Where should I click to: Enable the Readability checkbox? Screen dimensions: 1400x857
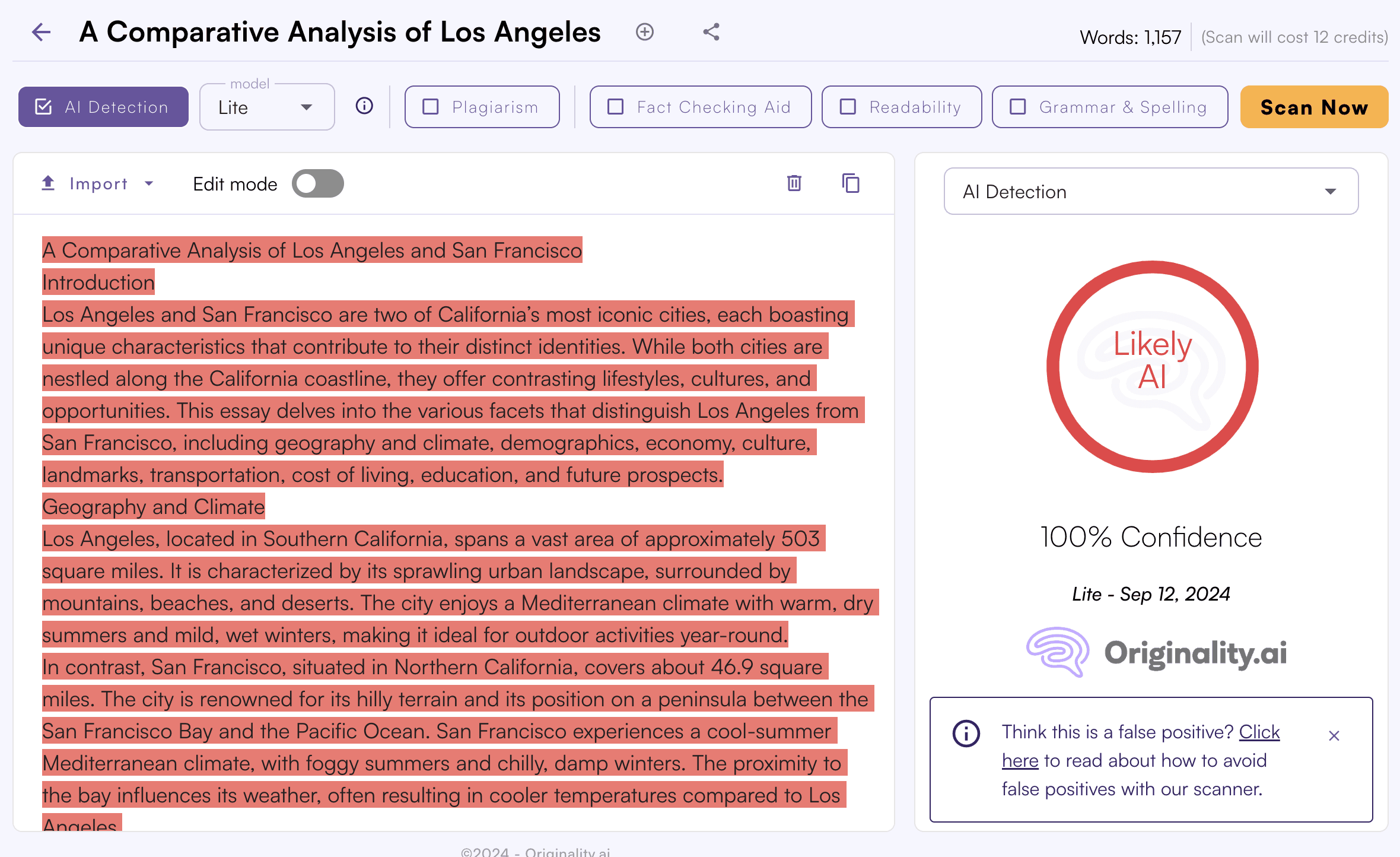[x=848, y=107]
